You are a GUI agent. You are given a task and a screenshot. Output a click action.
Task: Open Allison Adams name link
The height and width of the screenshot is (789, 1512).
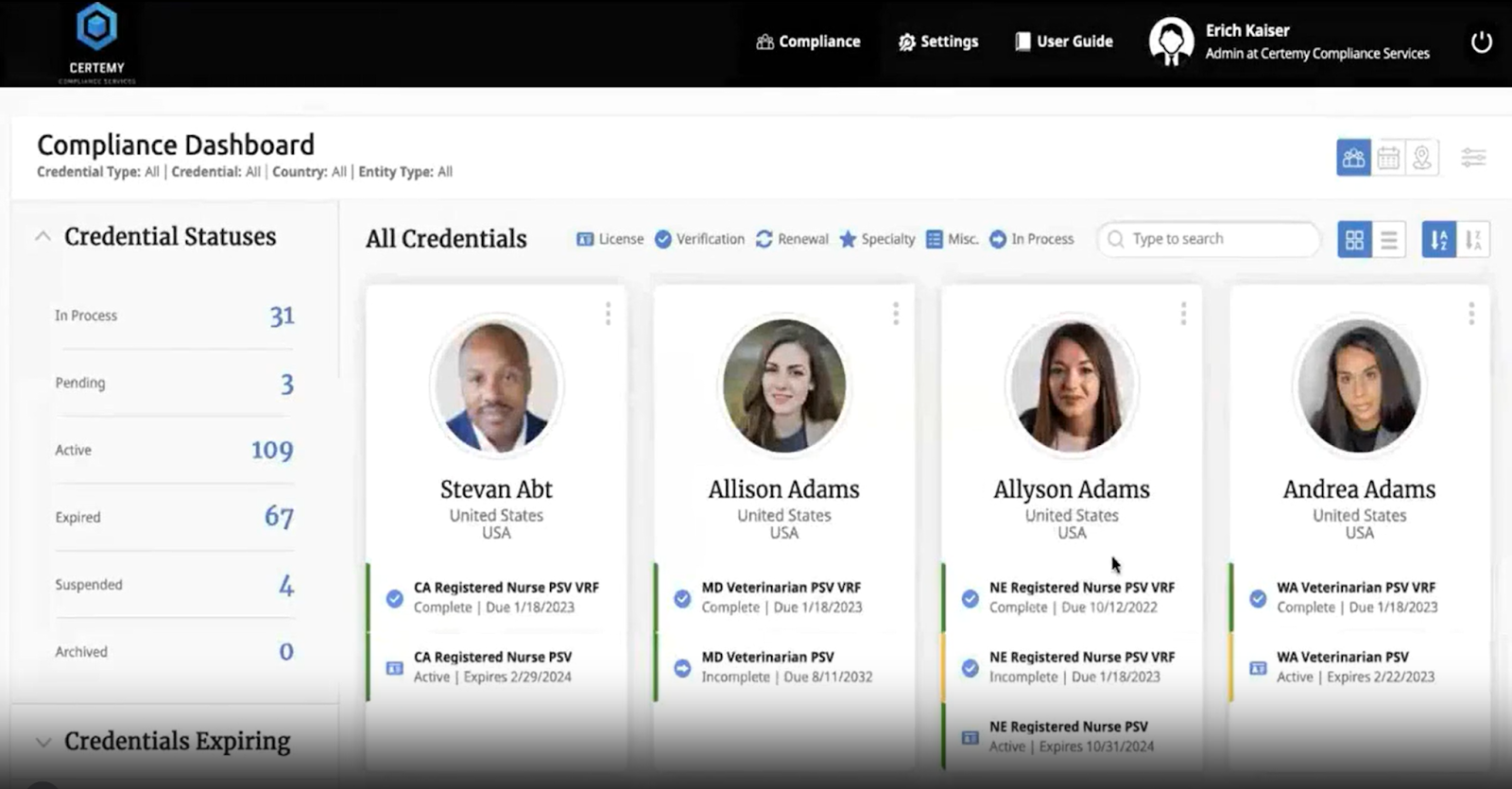pyautogui.click(x=783, y=489)
